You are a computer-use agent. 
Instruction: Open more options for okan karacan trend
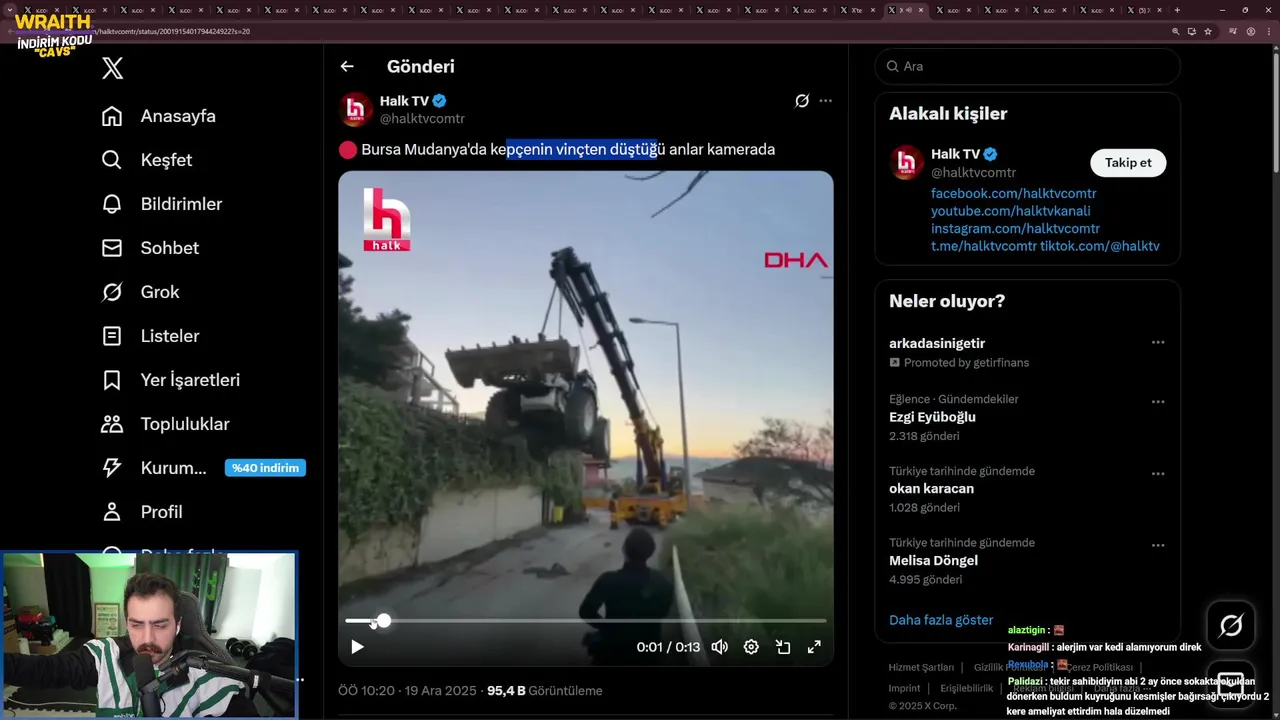[x=1158, y=474]
